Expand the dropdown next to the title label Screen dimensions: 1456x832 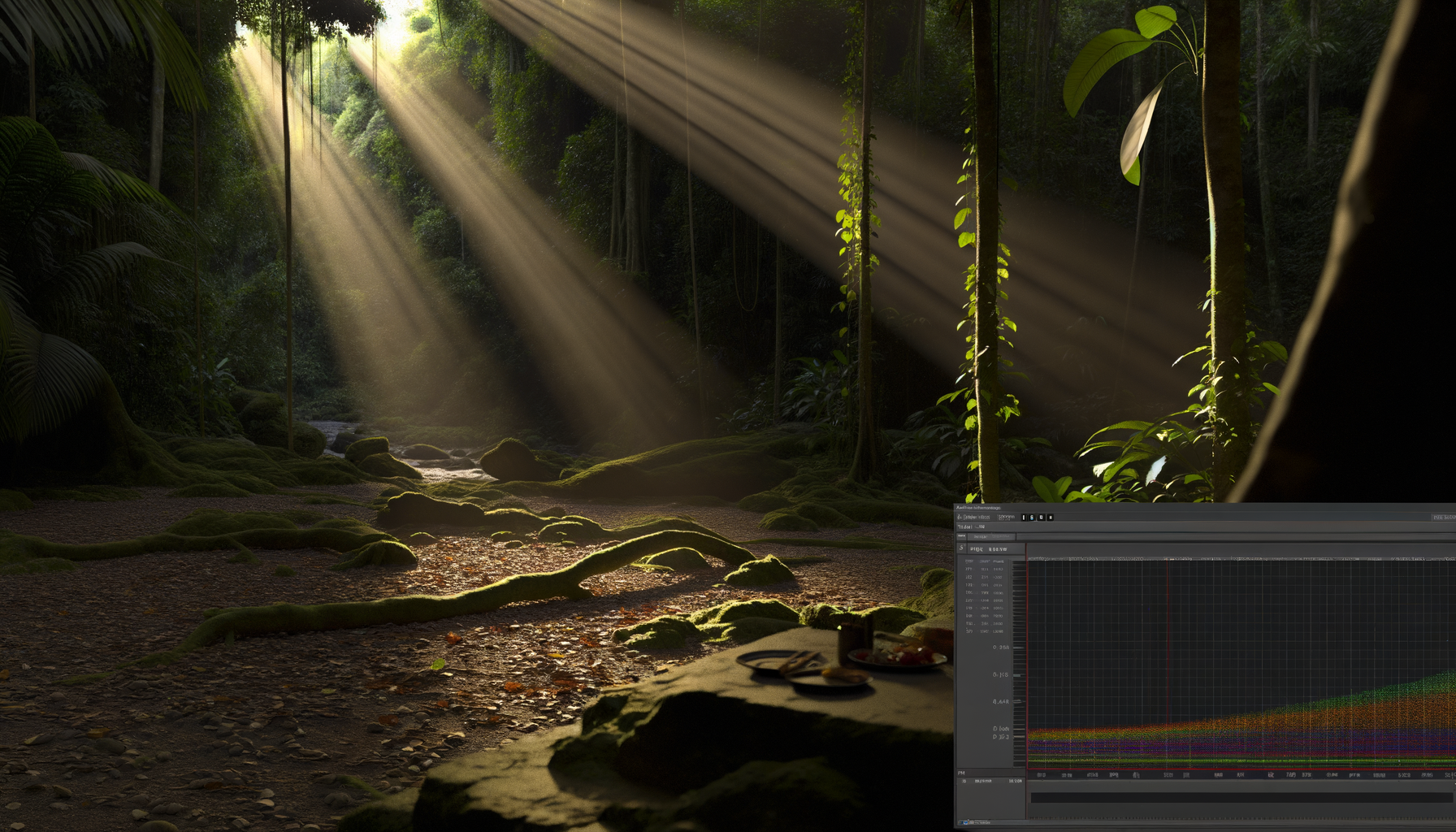click(x=980, y=527)
